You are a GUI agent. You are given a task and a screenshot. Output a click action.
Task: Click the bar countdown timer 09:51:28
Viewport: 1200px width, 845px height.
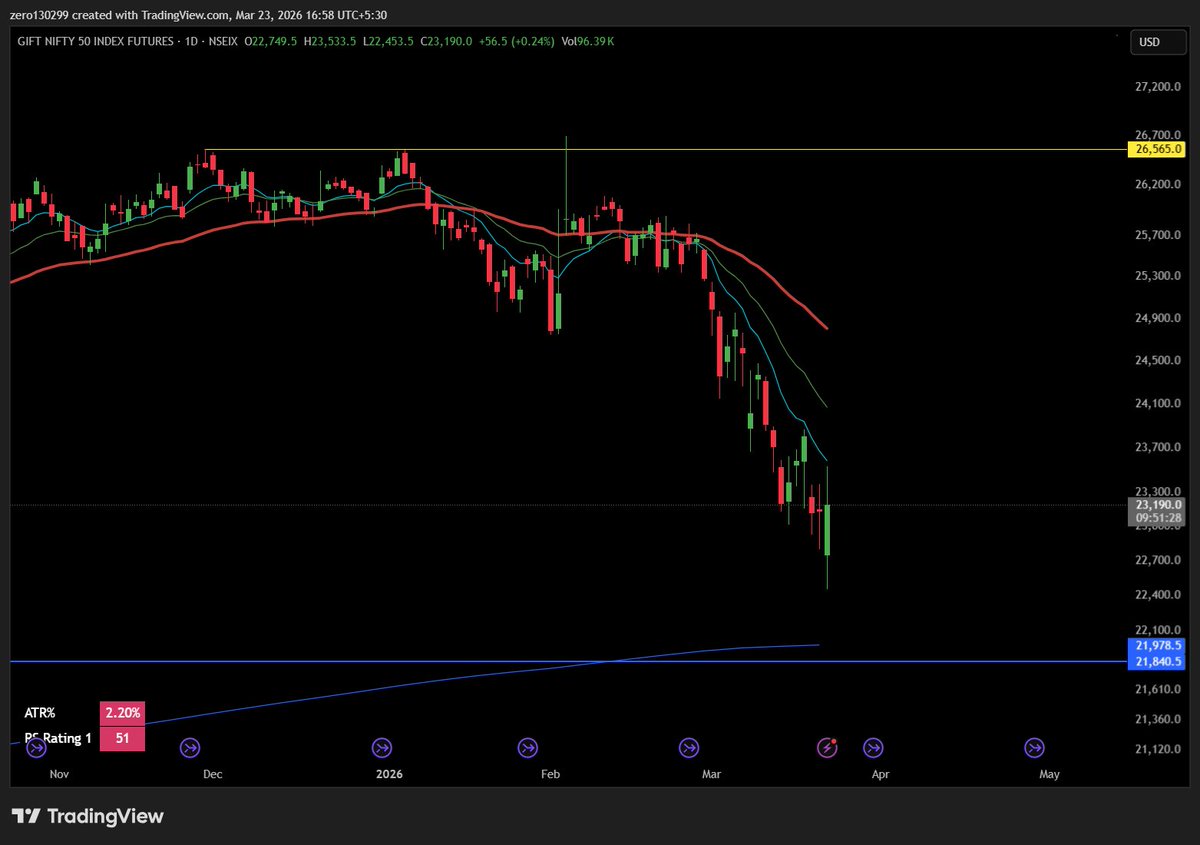pyautogui.click(x=1158, y=518)
